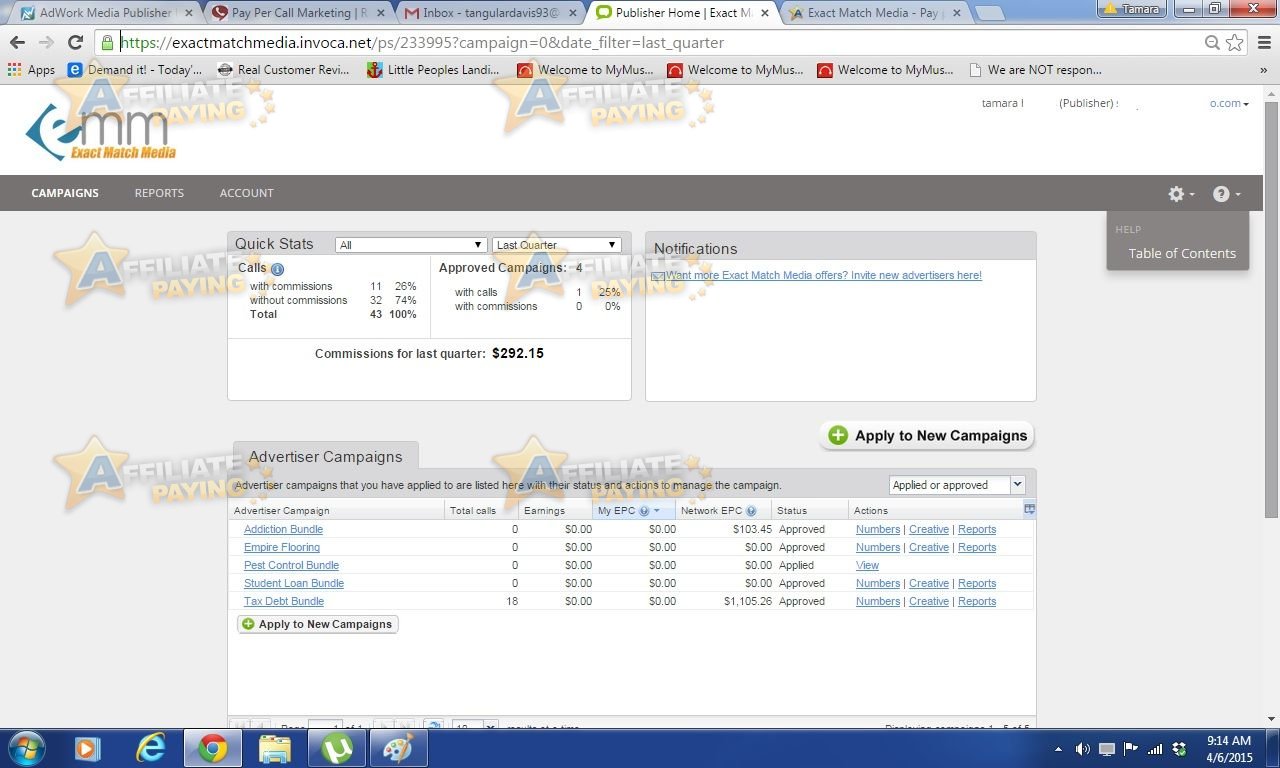
Task: Click the large Apply to New Campaigns button
Action: [x=927, y=436]
